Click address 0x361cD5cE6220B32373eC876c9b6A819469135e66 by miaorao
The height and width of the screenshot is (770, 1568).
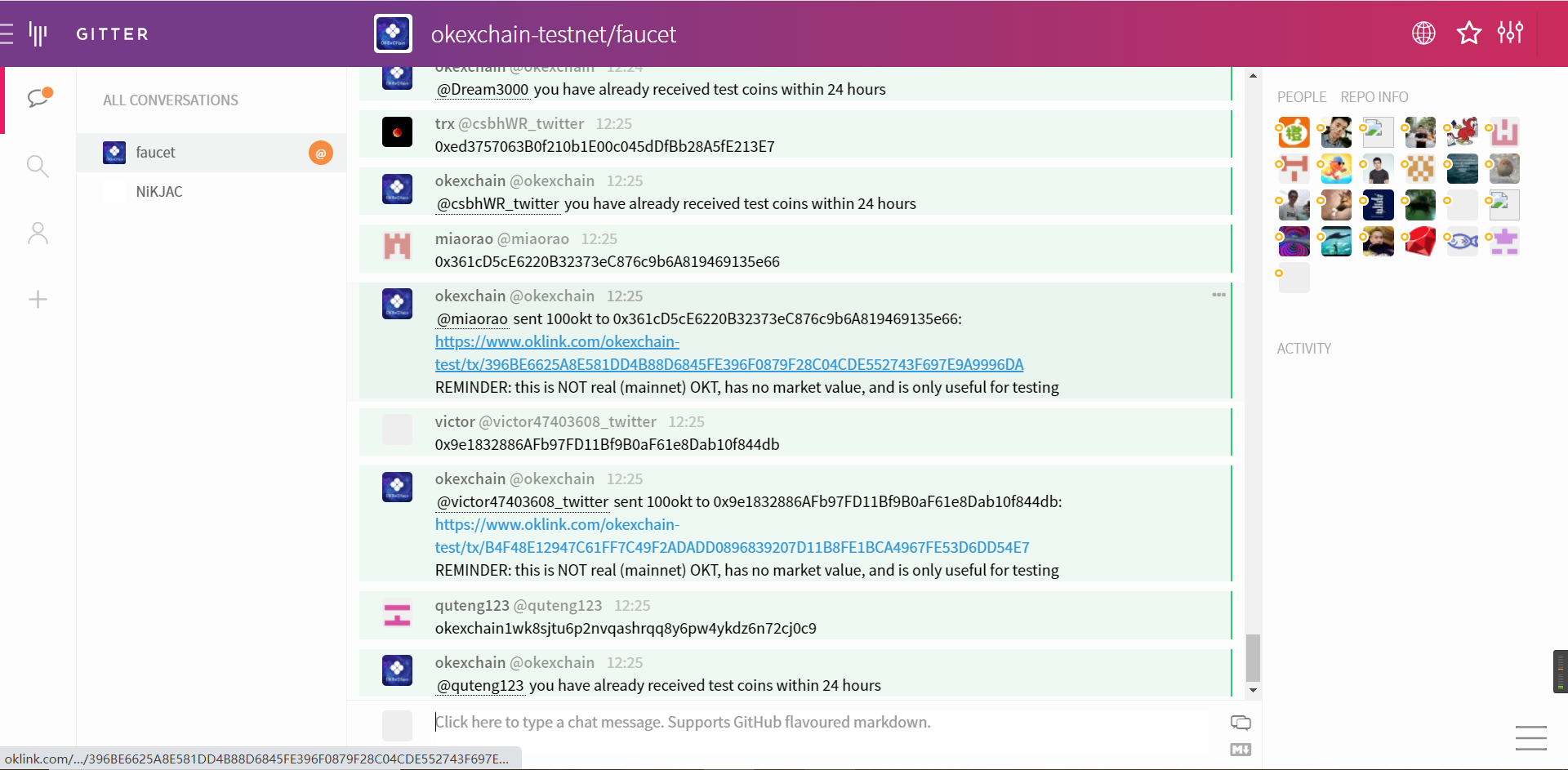pyautogui.click(x=607, y=261)
